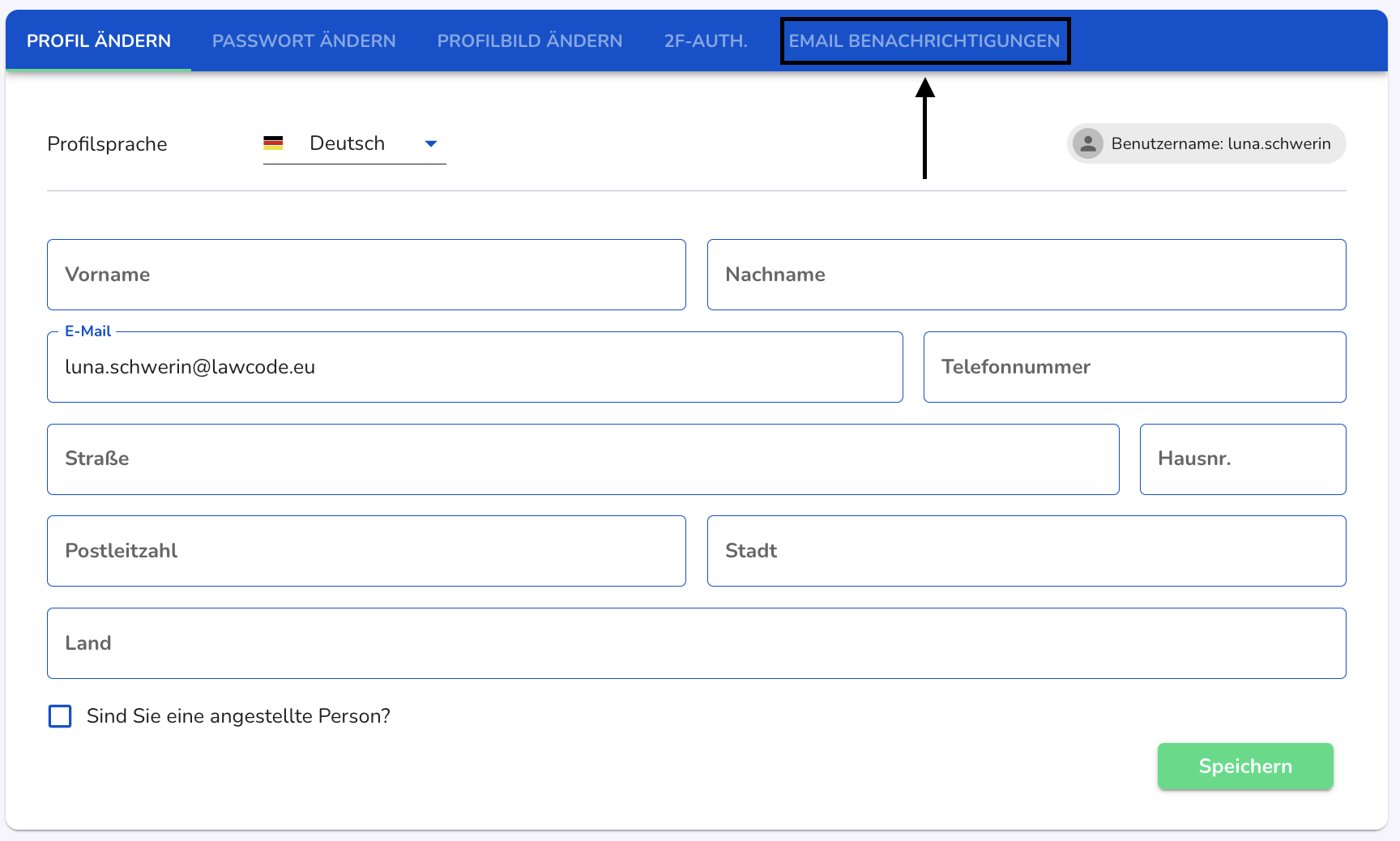Expand the Profilsprache dropdown arrow
The width and height of the screenshot is (1400, 841).
(431, 143)
